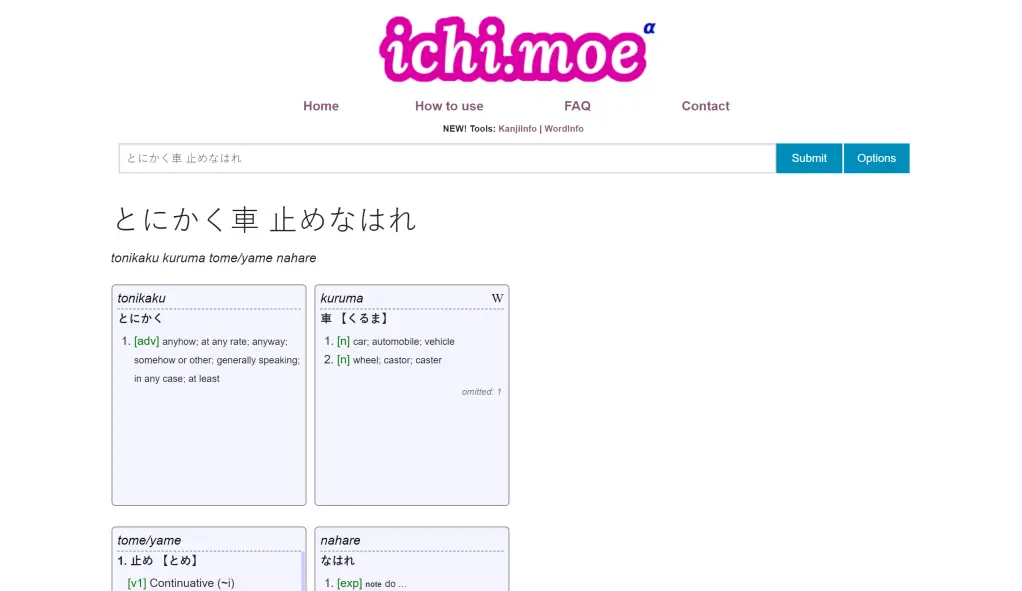1022x591 pixels.
Task: Open the KanjiInfo tool link
Action: click(x=517, y=129)
